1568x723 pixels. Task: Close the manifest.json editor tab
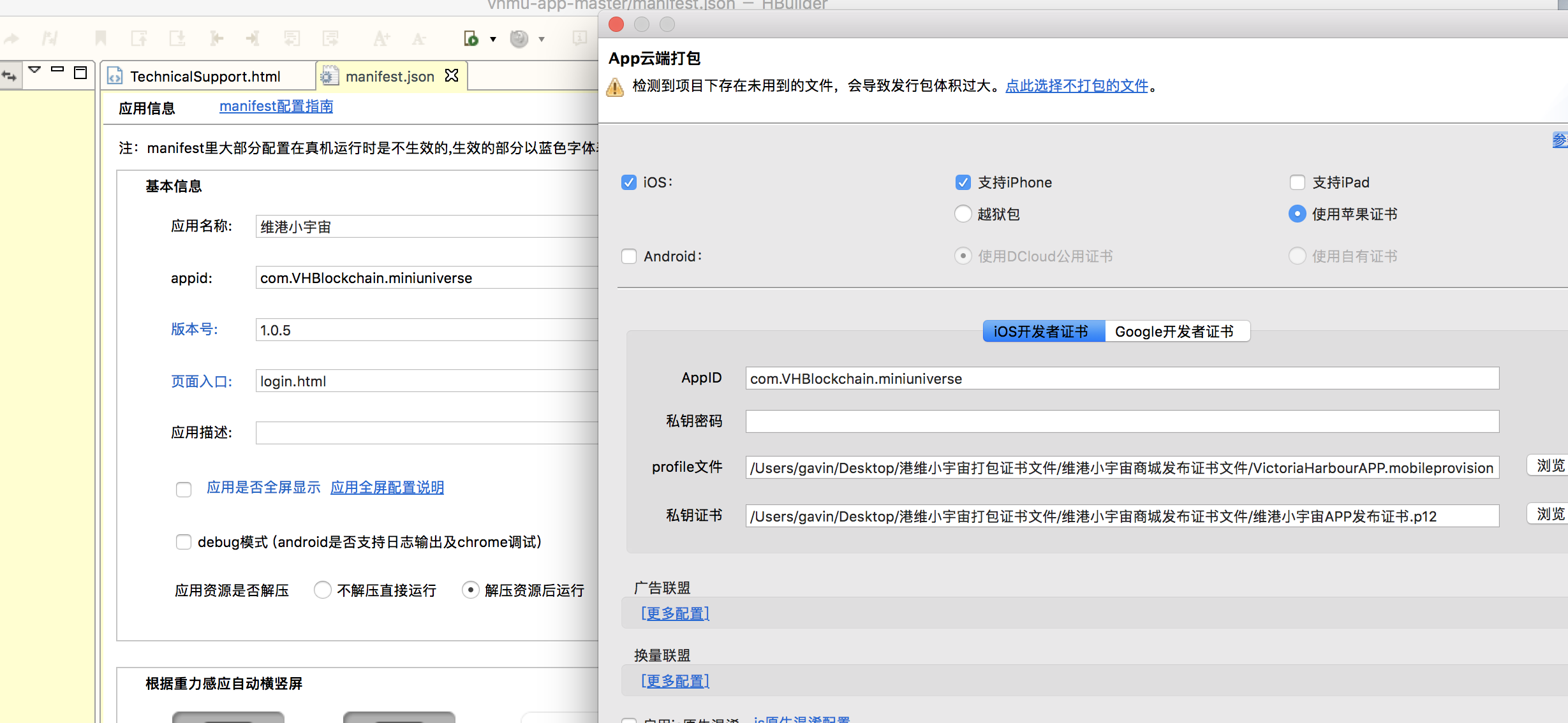click(x=452, y=76)
